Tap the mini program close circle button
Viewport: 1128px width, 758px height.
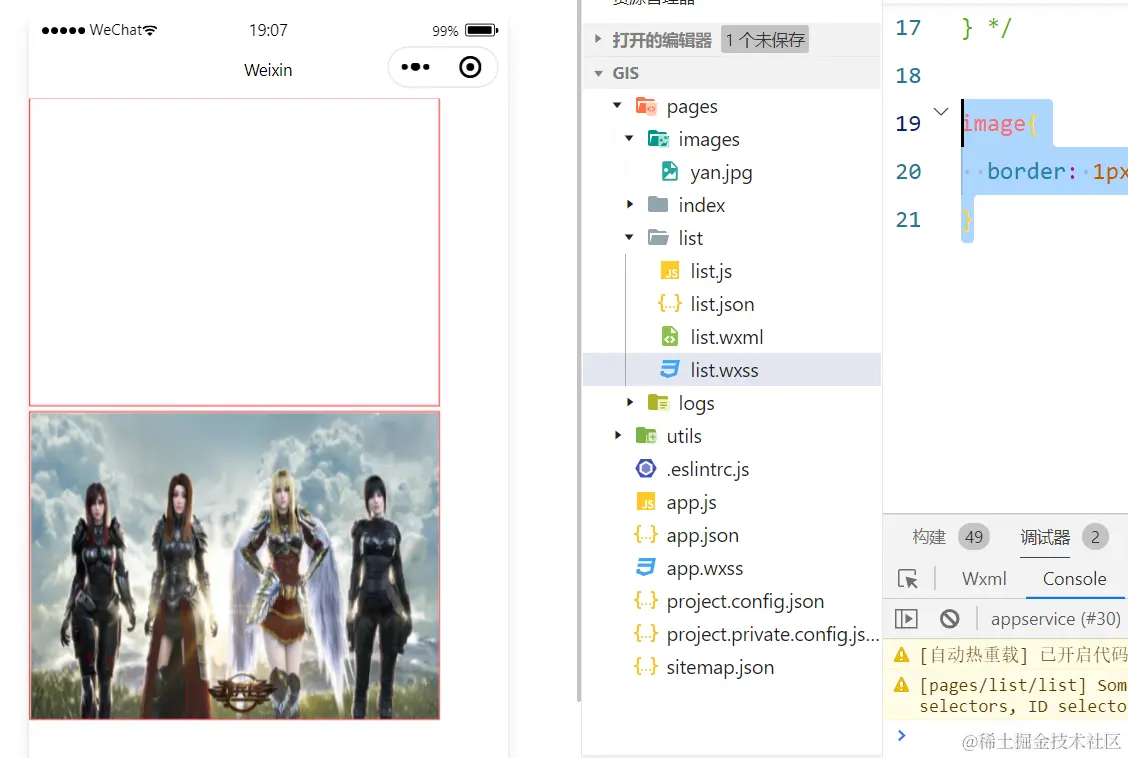(x=470, y=67)
